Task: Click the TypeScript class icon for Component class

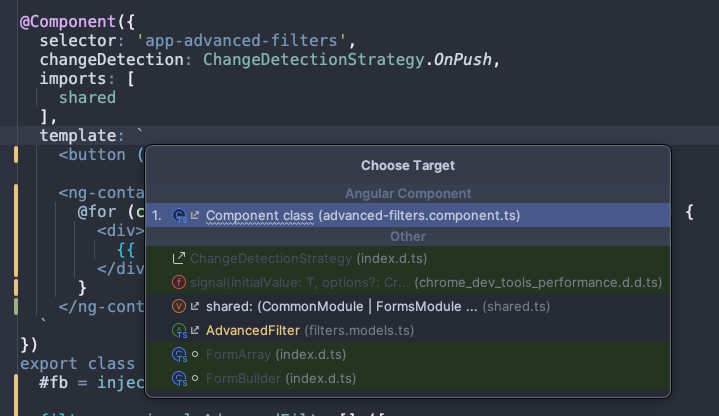Action: tap(179, 216)
